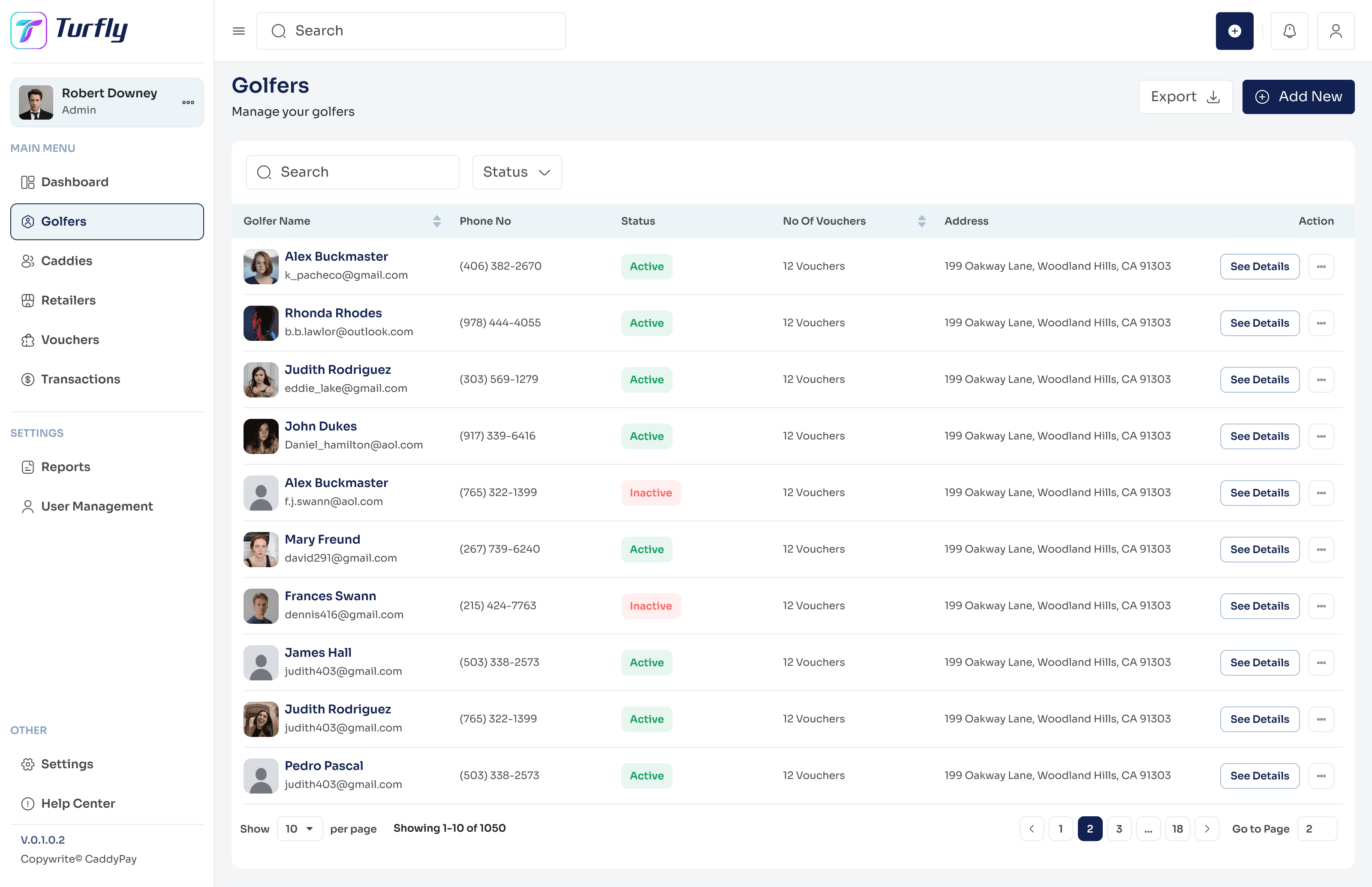Viewport: 1372px width, 887px height.
Task: Click Add New golfer button
Action: tap(1298, 97)
